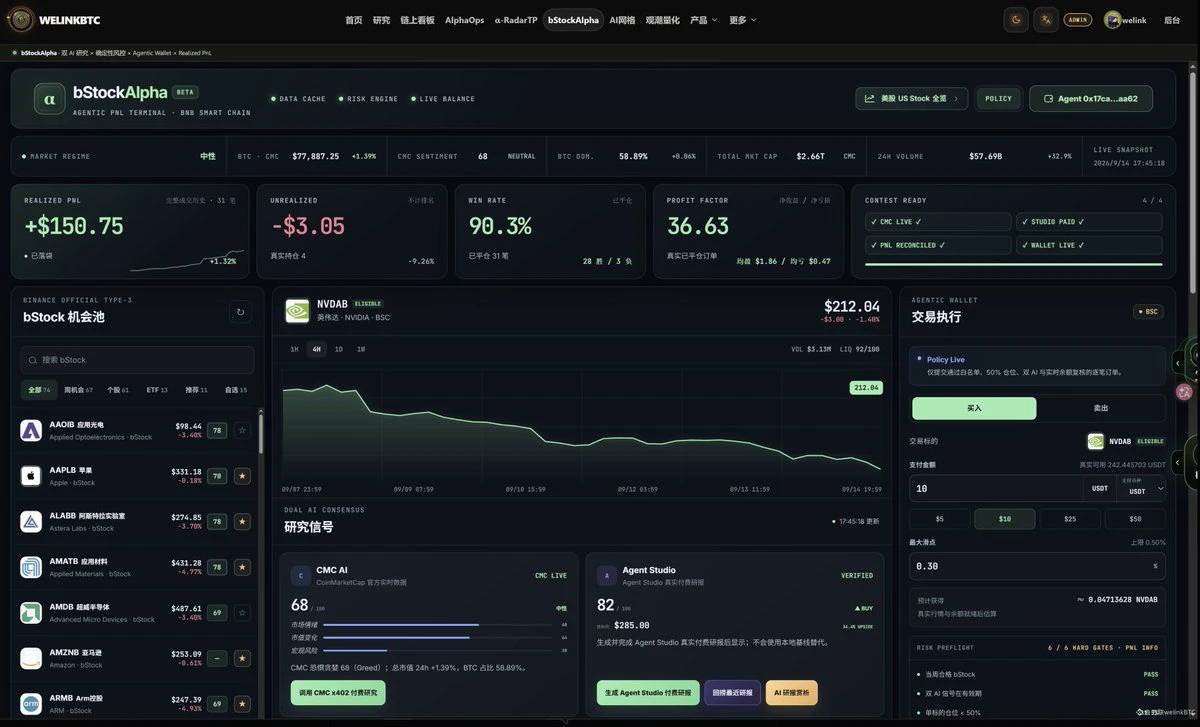This screenshot has width=1200, height=727.
Task: Click AI 研报赏析 button
Action: tap(792, 692)
